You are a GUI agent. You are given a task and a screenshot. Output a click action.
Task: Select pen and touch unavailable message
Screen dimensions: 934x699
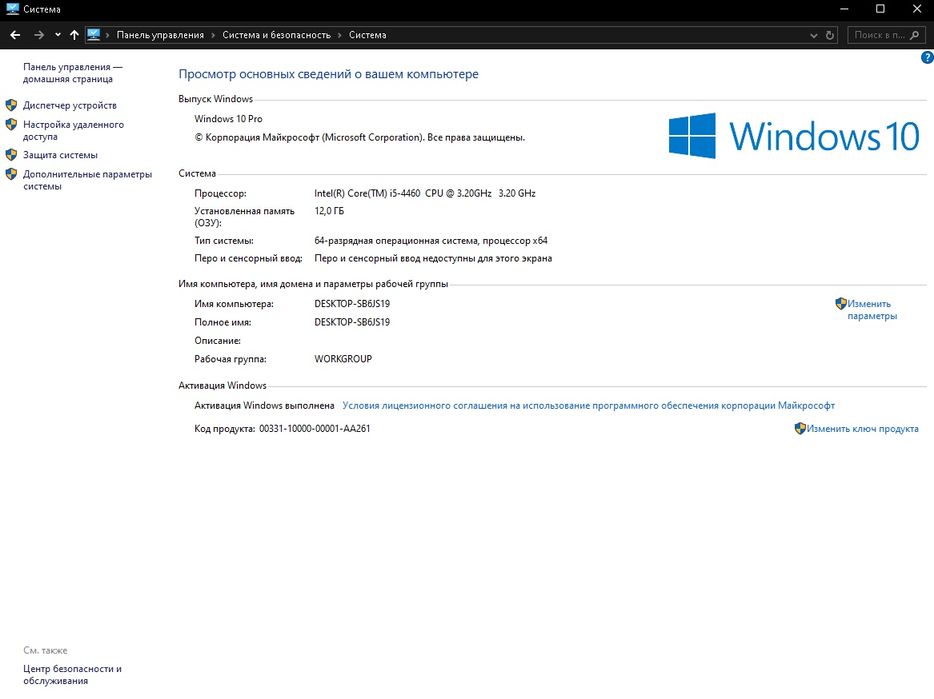(x=433, y=259)
